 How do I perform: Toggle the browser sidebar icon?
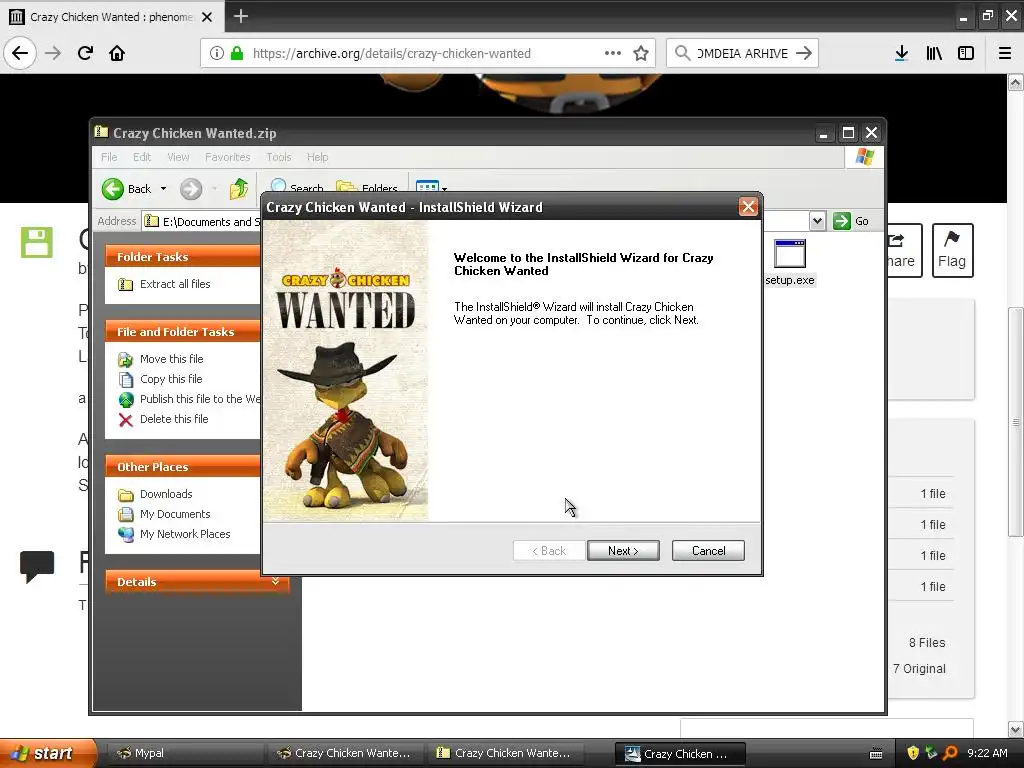click(966, 53)
